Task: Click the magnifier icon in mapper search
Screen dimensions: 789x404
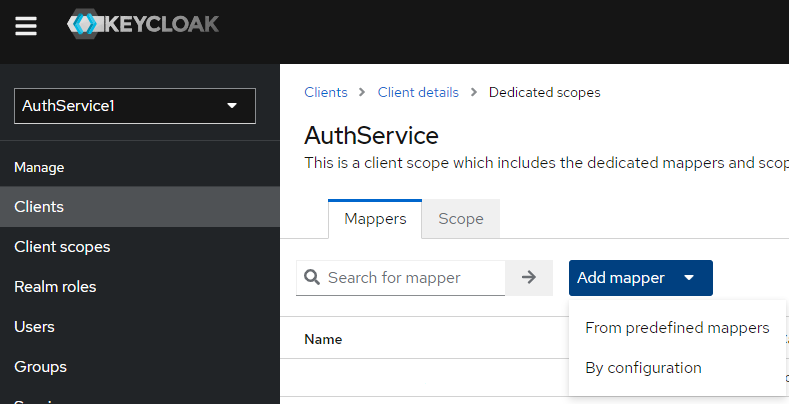Action: pyautogui.click(x=311, y=278)
